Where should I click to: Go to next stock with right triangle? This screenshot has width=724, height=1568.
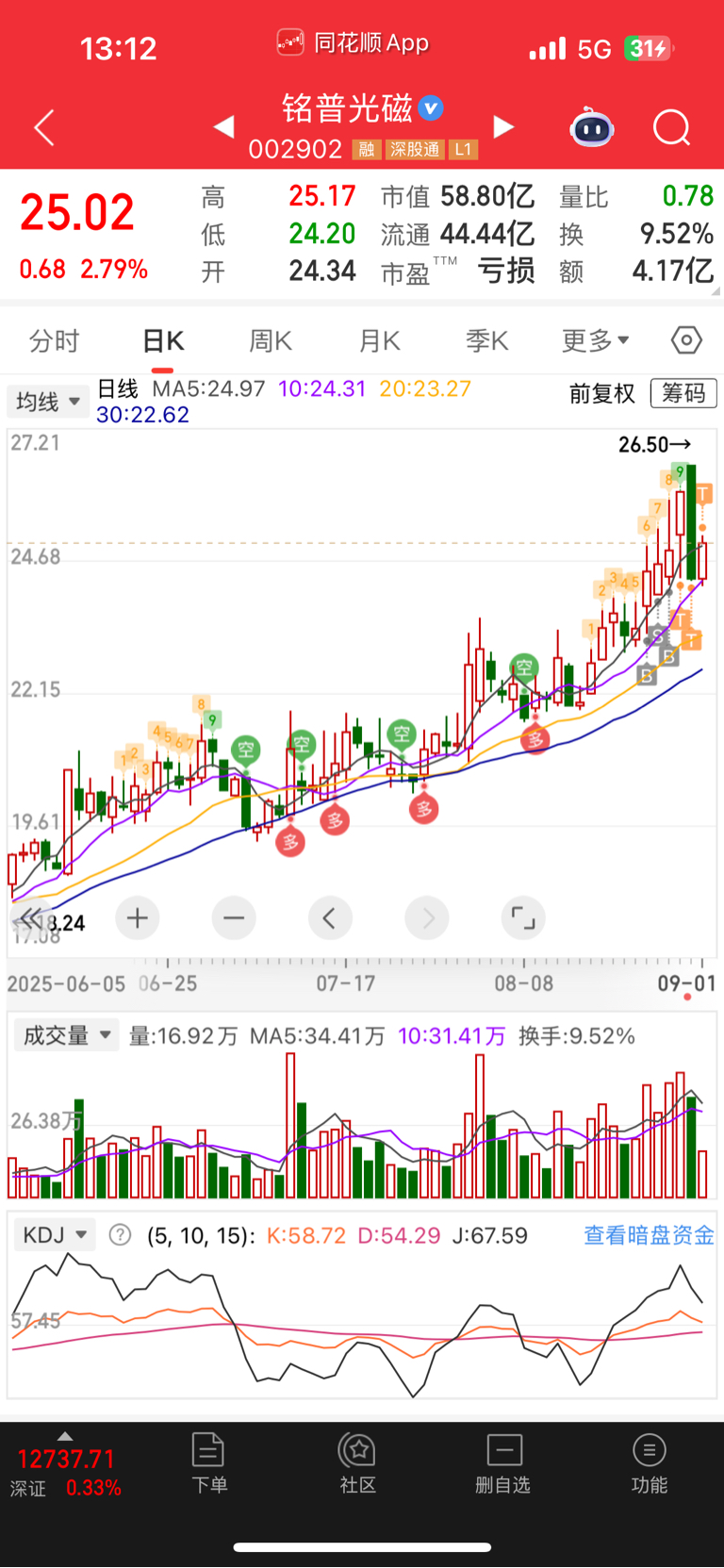pos(504,126)
